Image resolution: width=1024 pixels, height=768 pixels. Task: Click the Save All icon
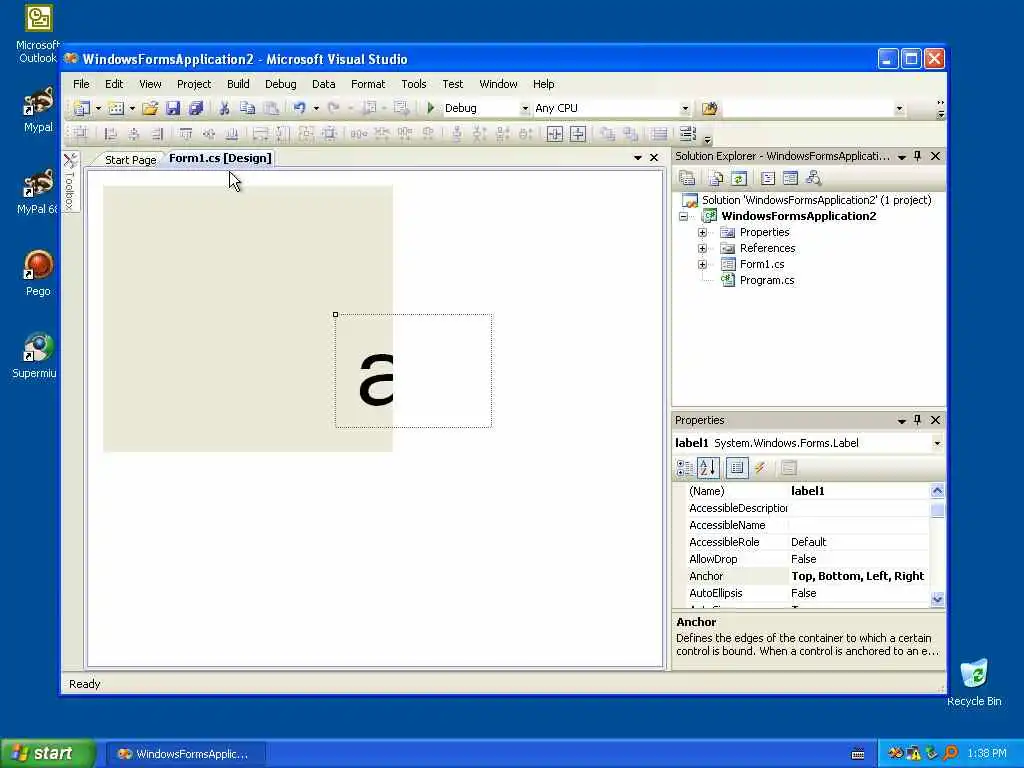point(195,108)
